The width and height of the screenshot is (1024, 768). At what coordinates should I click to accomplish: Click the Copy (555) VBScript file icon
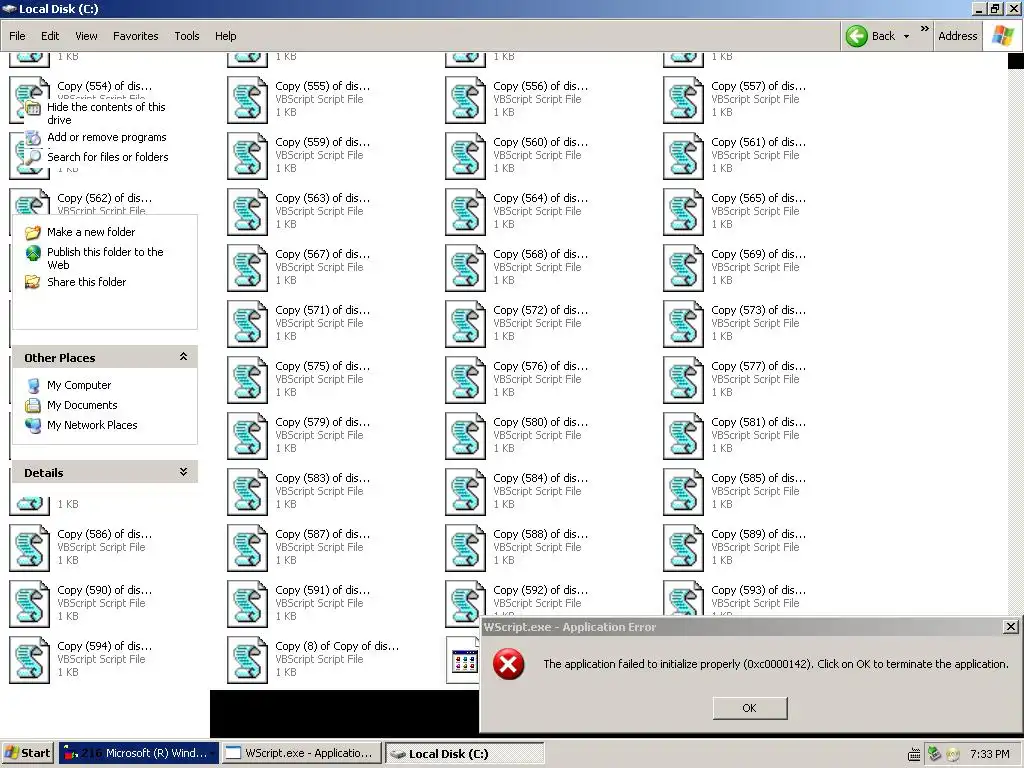(x=248, y=100)
